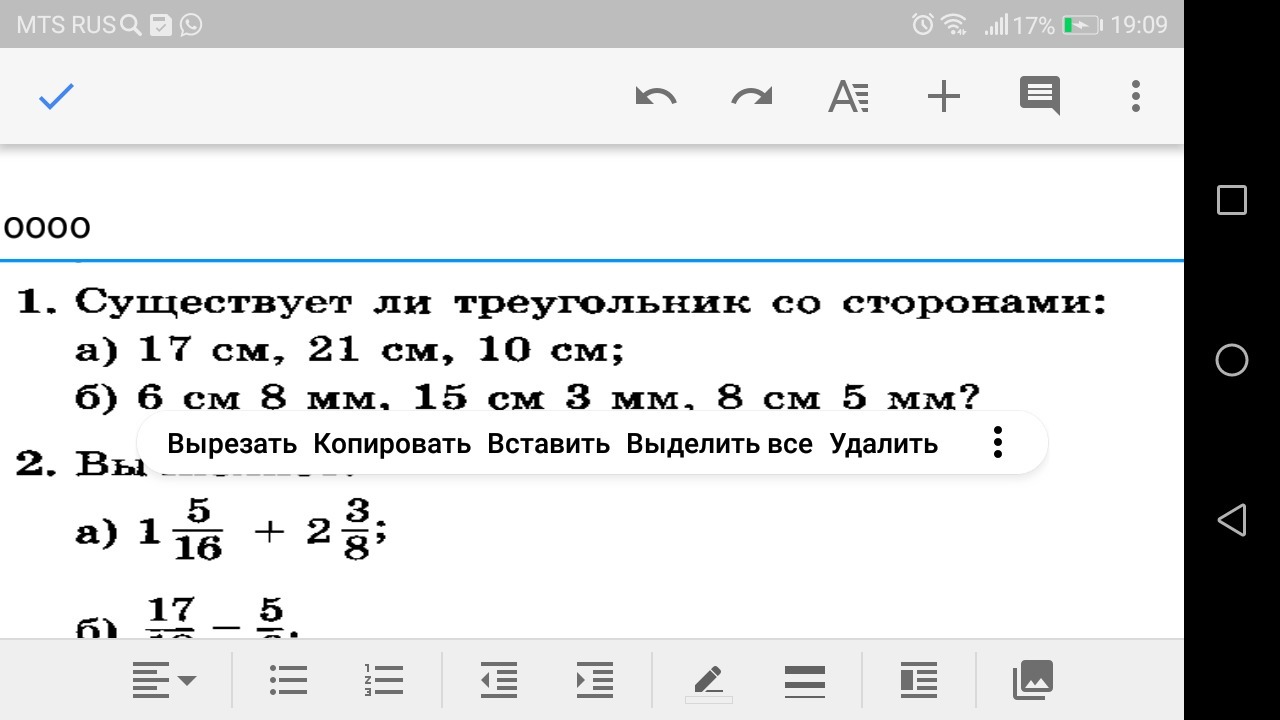
Task: Insert a numbered list
Action: [x=383, y=680]
